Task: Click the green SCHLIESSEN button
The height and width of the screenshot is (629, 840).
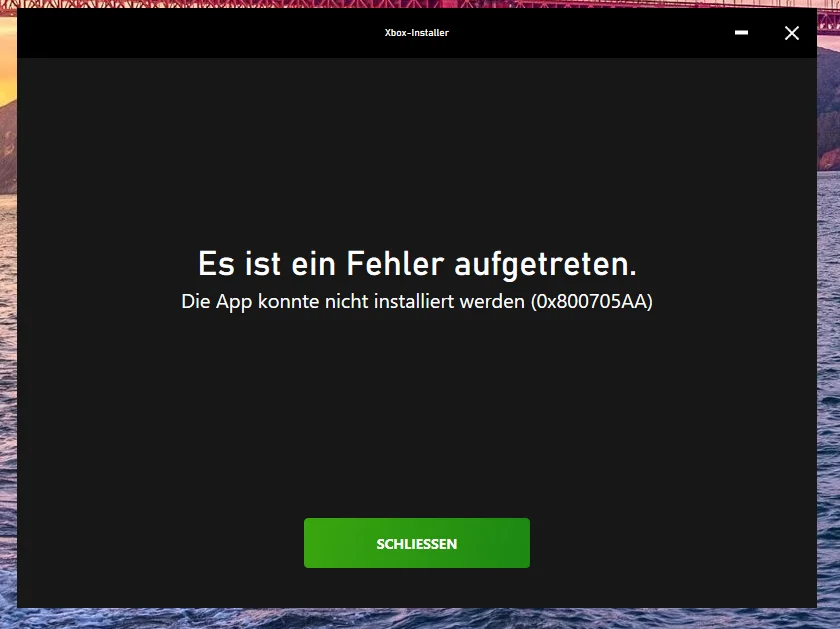Action: [417, 543]
